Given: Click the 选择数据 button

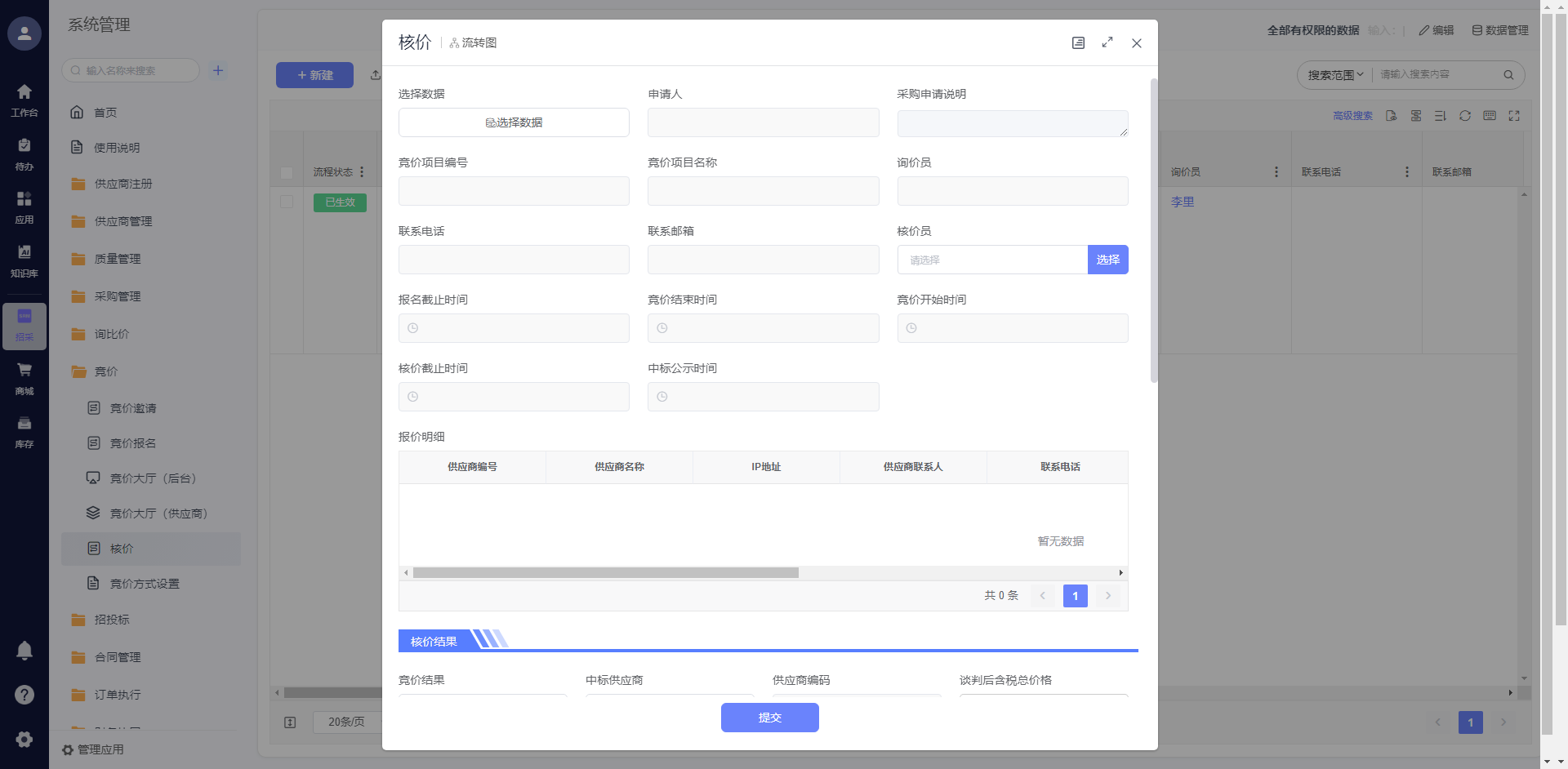Looking at the screenshot, I should [514, 122].
